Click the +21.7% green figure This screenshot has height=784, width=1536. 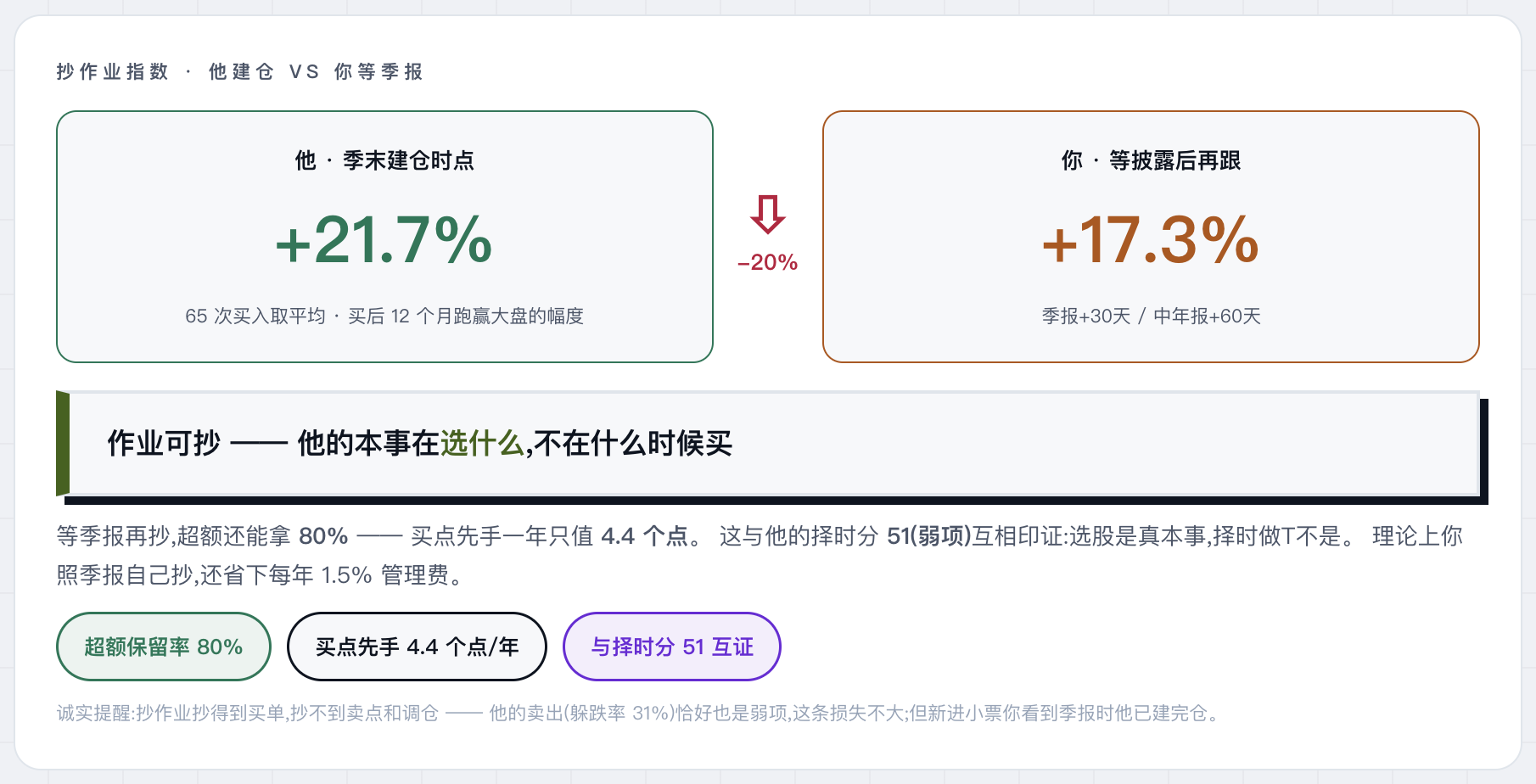(x=384, y=240)
